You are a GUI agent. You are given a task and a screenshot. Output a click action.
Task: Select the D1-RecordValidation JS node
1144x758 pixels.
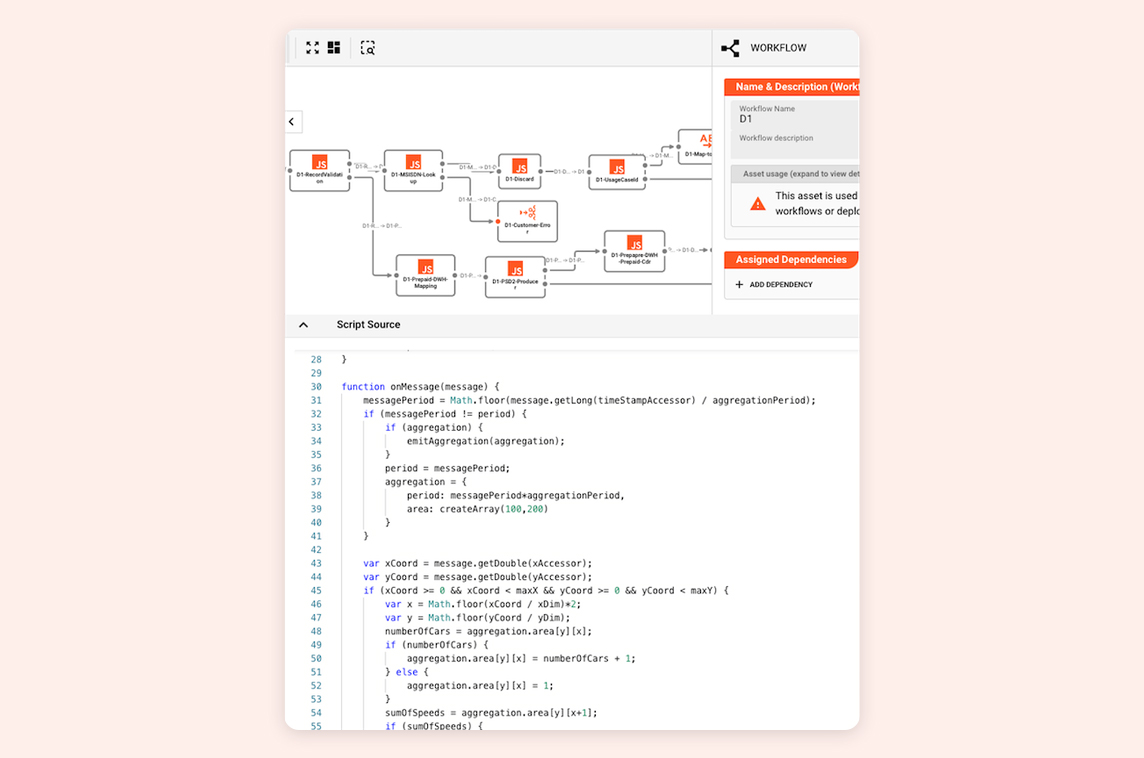[x=320, y=171]
